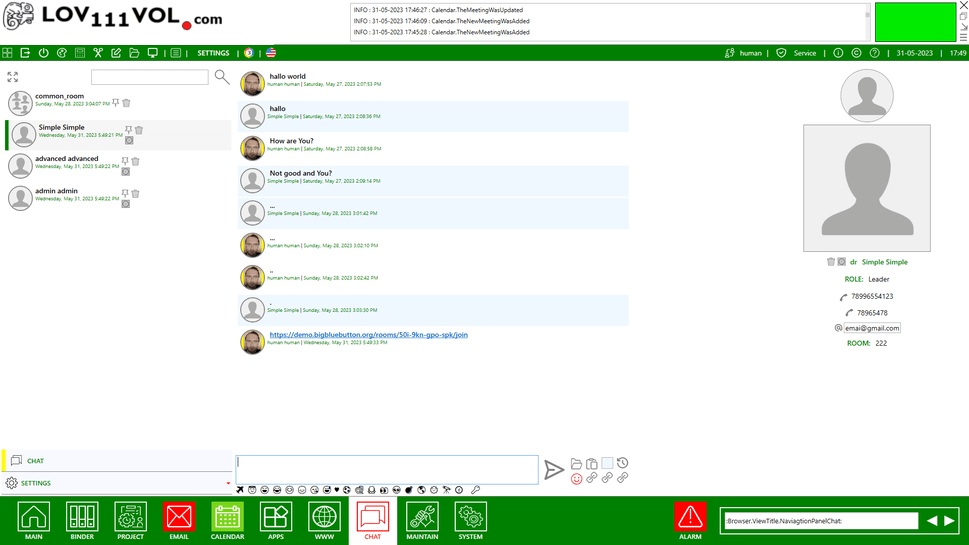Open the color palette theme icon
This screenshot has height=545, width=969.
(62, 53)
